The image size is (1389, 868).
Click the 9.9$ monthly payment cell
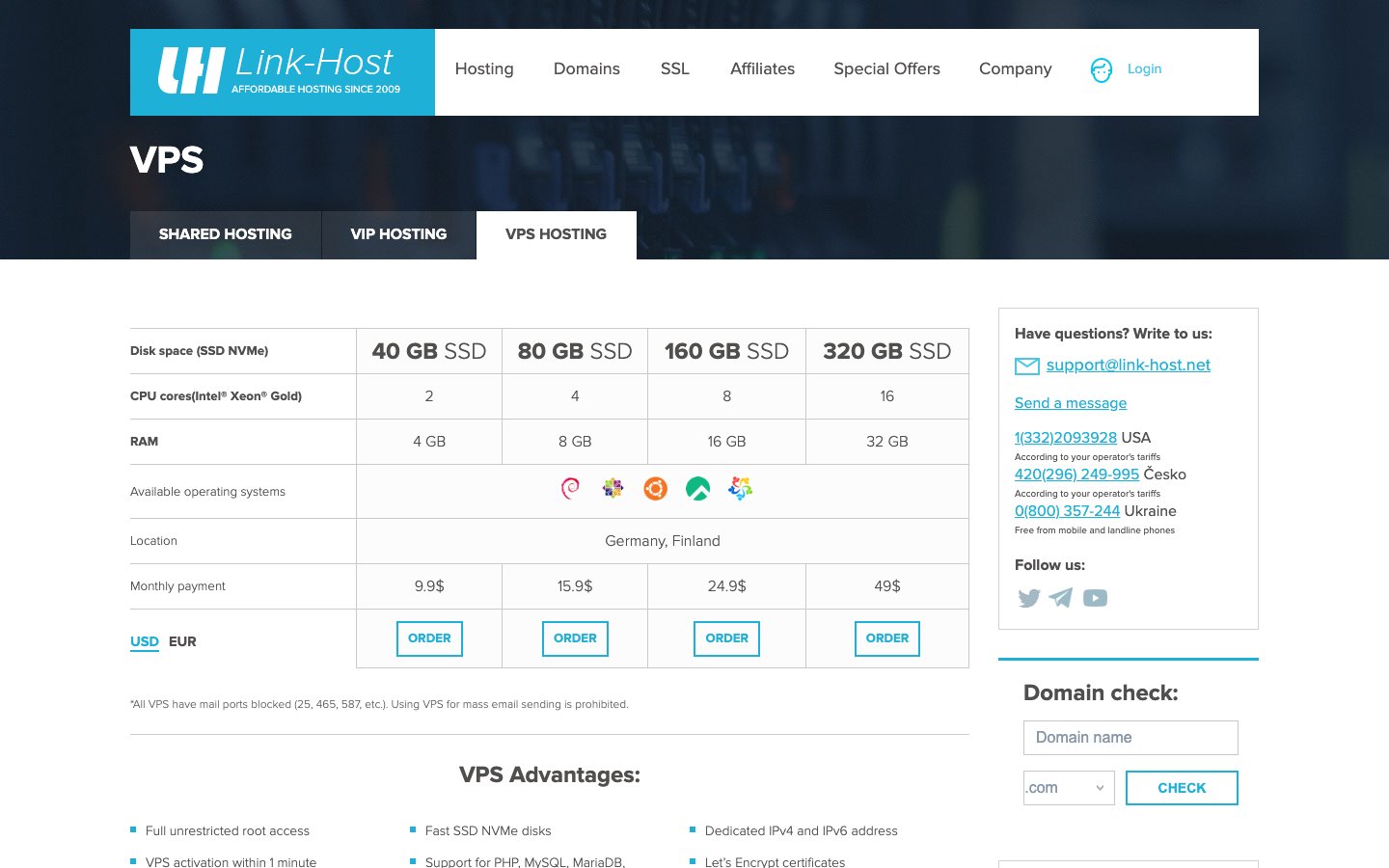(429, 586)
